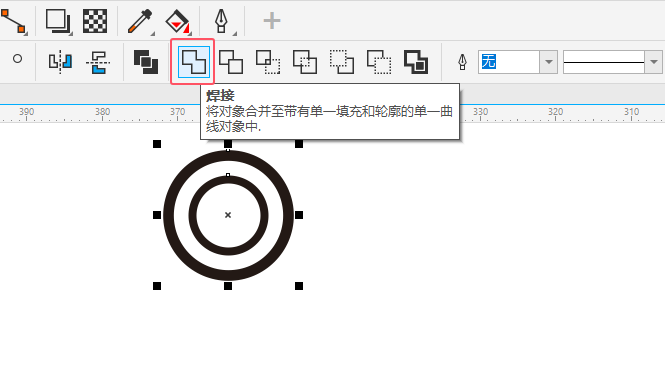
Task: Open the line style dropdown arrow
Action: (x=654, y=62)
